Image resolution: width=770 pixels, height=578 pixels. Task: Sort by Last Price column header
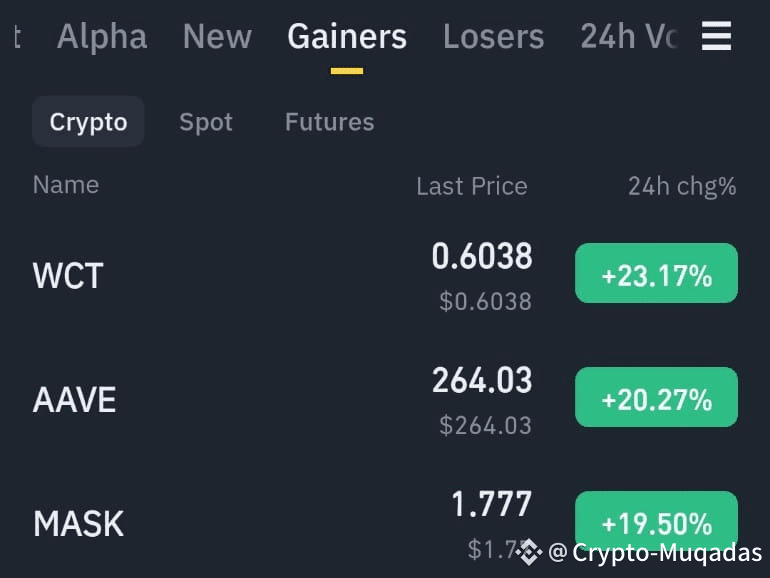coord(472,186)
